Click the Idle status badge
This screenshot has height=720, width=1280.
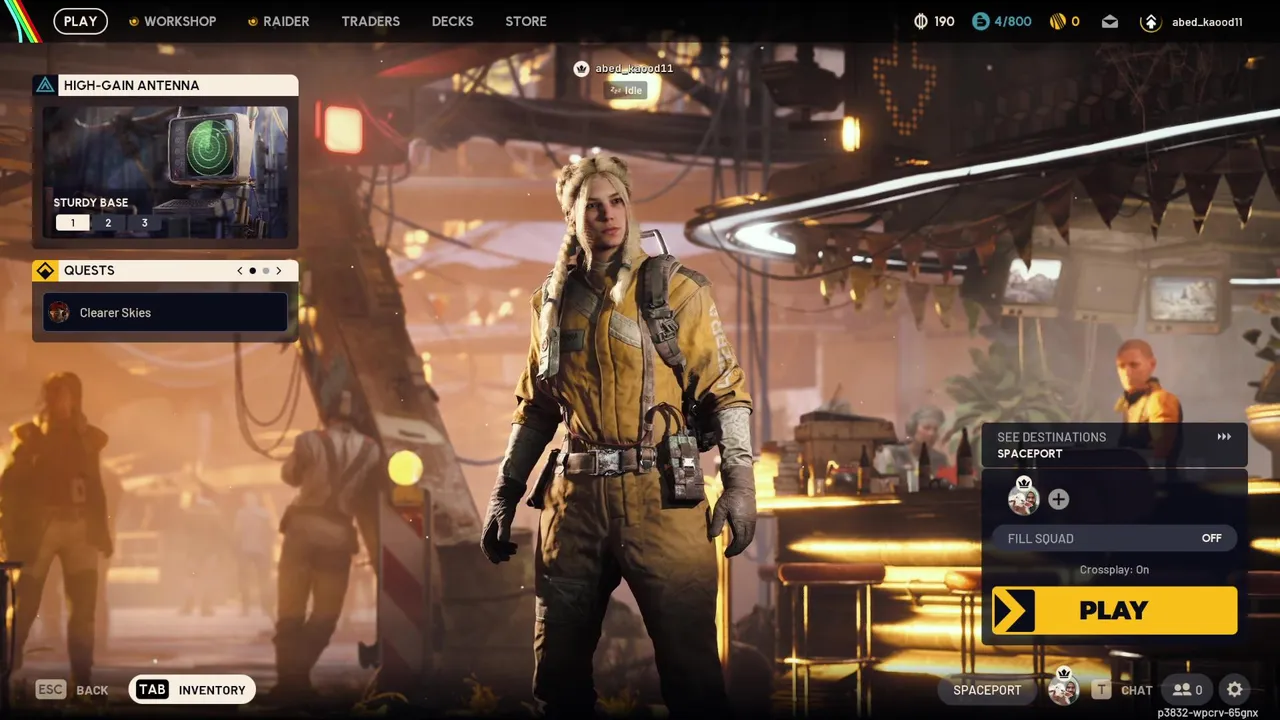point(626,90)
